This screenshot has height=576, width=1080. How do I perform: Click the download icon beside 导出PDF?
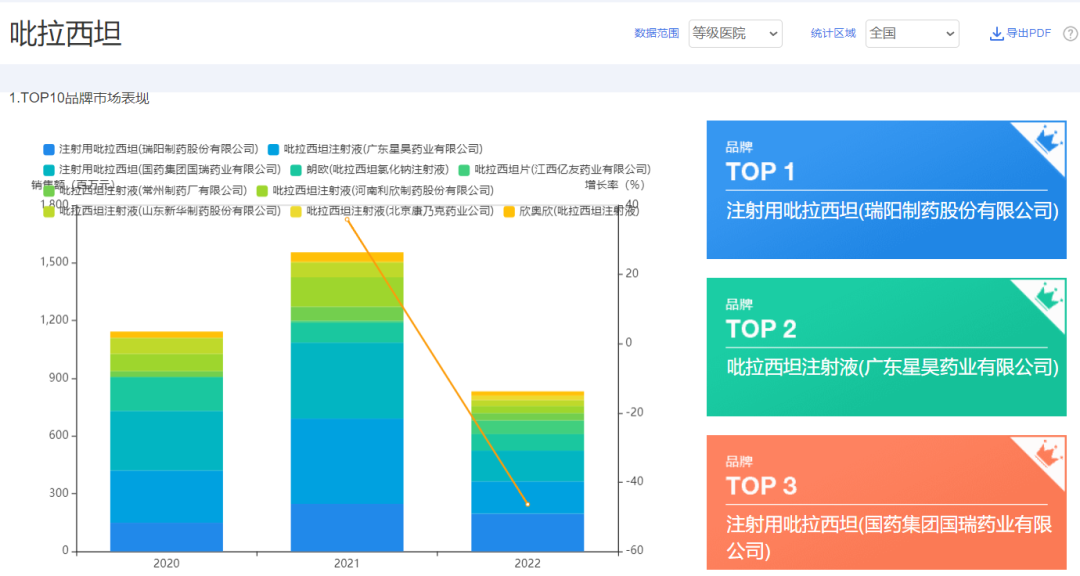996,34
